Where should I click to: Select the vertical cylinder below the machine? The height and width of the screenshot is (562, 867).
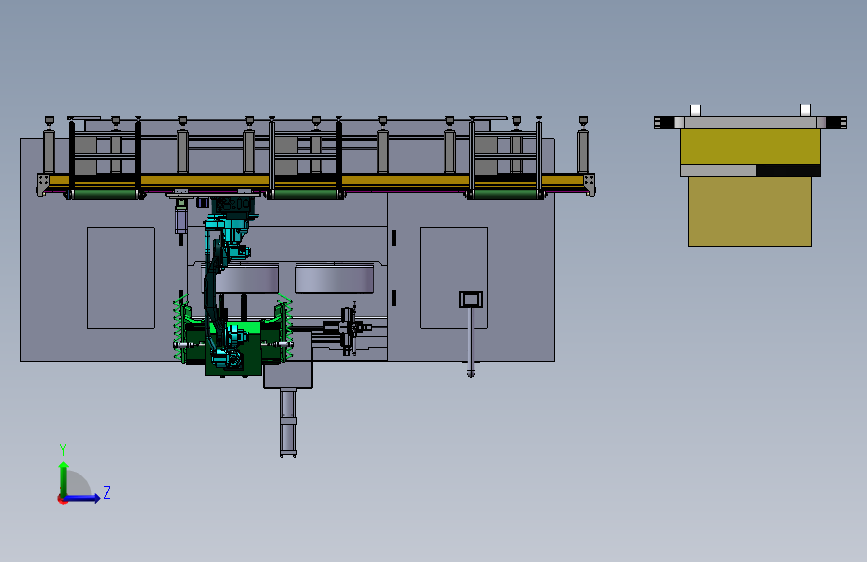(x=288, y=423)
